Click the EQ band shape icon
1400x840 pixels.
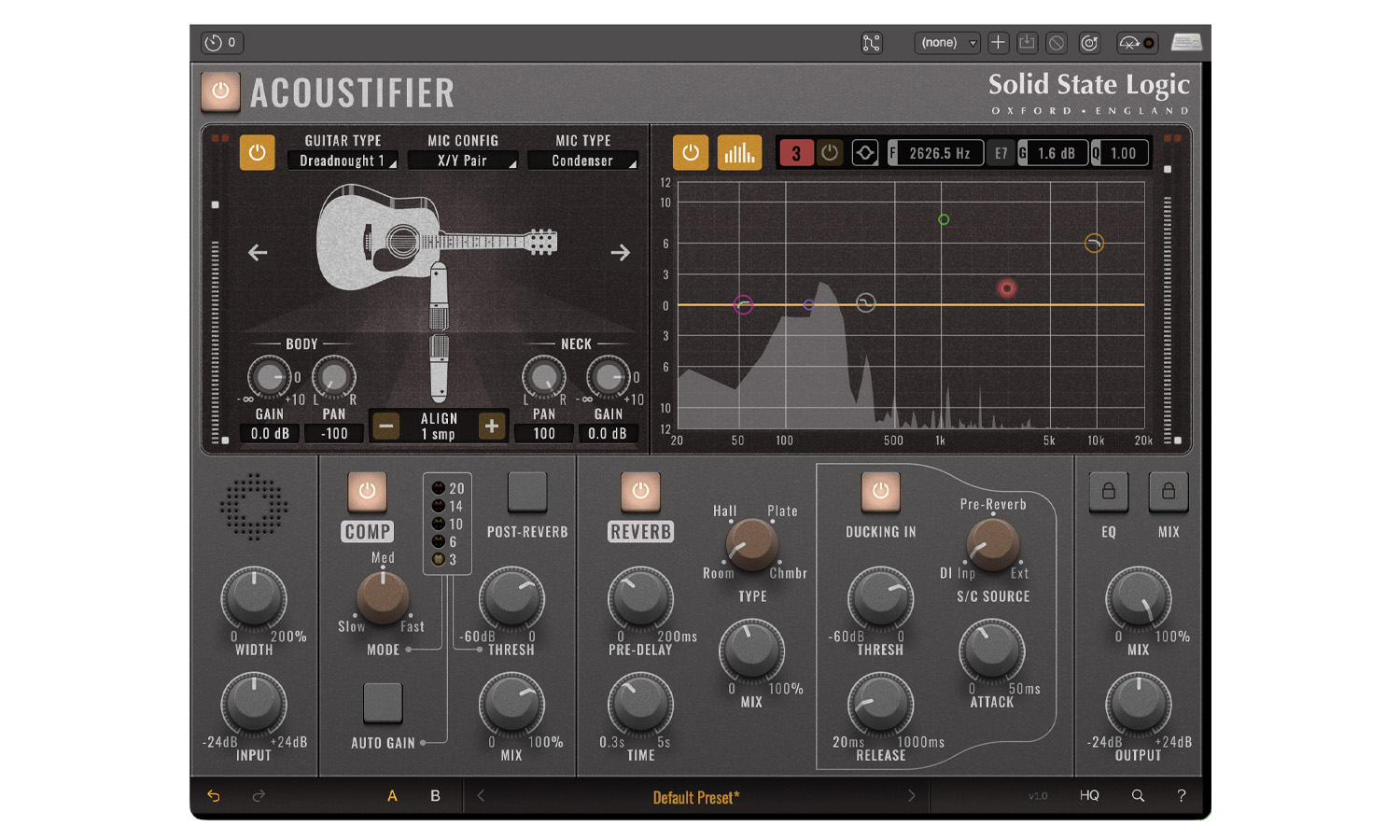(x=865, y=153)
